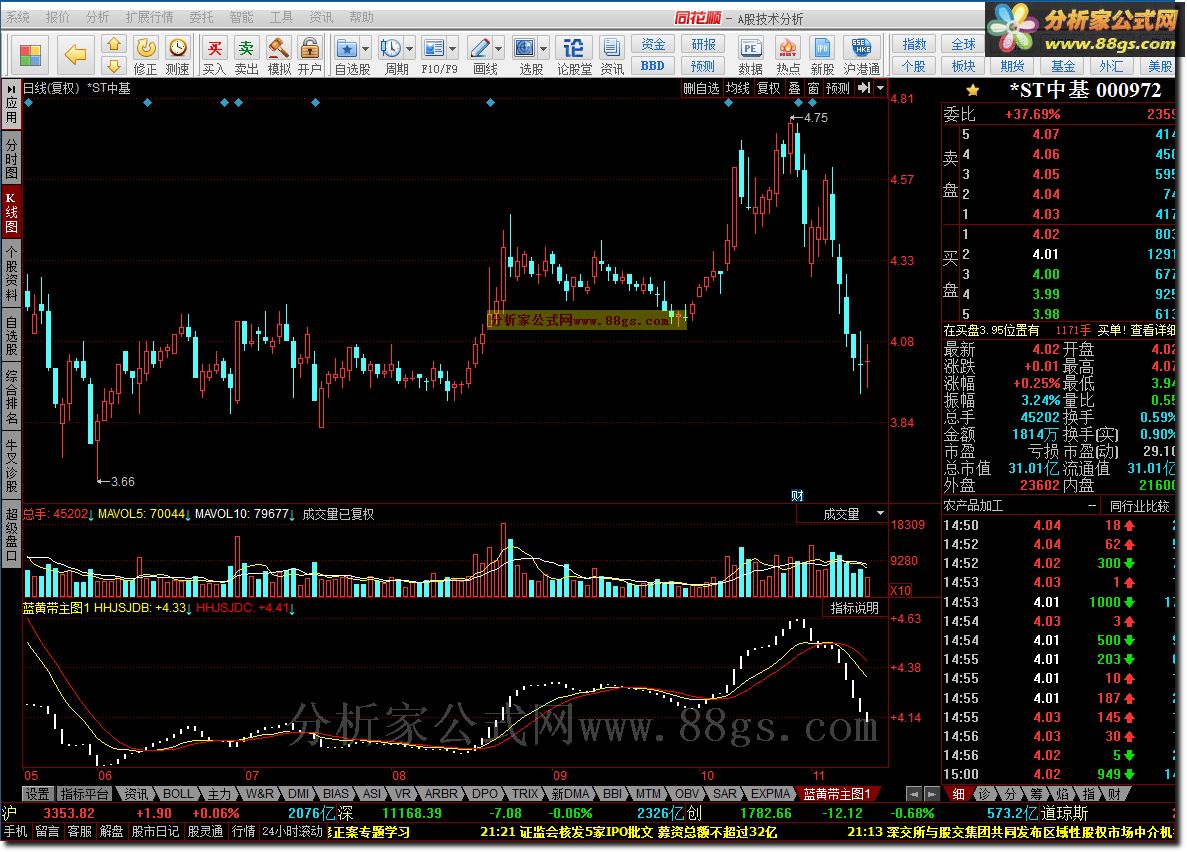This screenshot has width=1187, height=852.
Task: Switch to K线图 candlestick view in sidebar
Action: (11, 213)
